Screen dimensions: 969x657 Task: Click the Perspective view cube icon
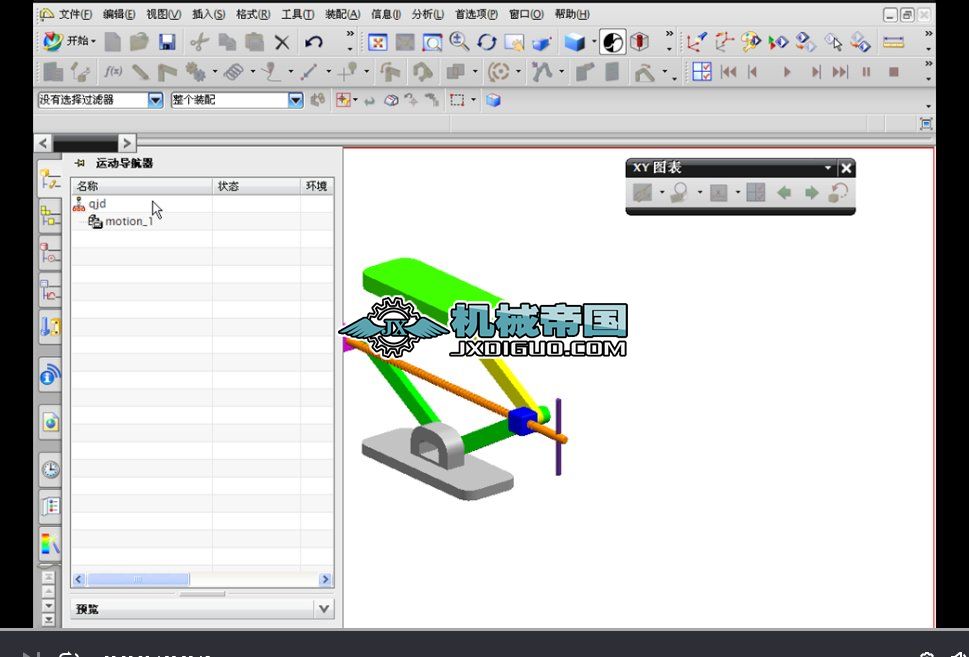point(542,43)
